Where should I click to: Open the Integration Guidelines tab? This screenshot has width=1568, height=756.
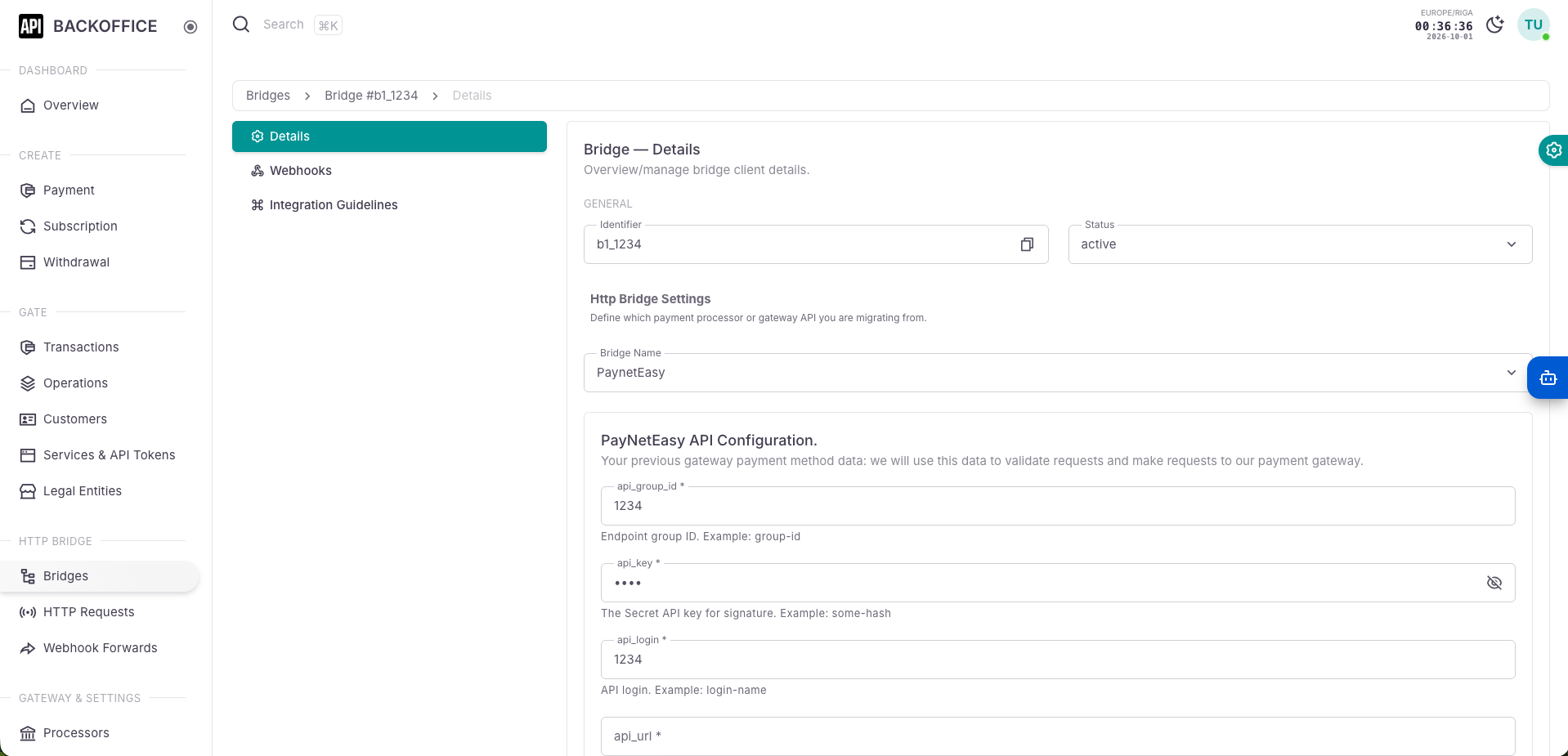(389, 205)
